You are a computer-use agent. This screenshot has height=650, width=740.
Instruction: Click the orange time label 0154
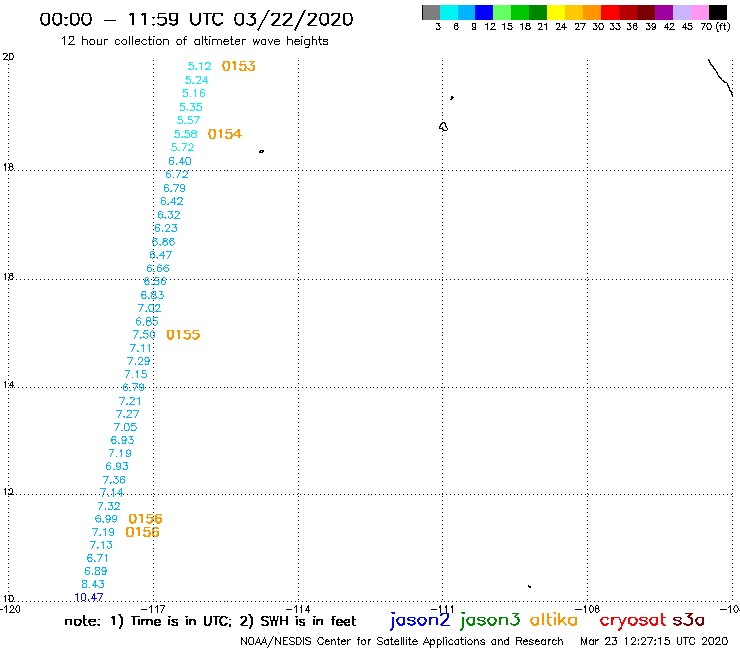225,134
